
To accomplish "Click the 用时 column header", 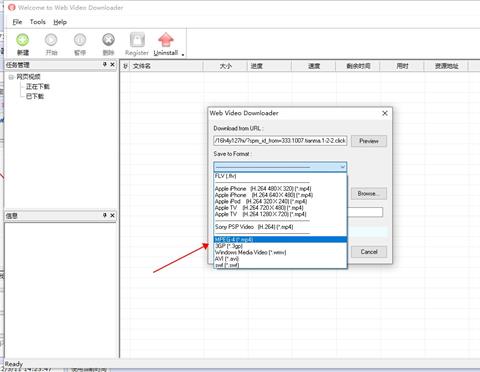I will tap(402, 66).
